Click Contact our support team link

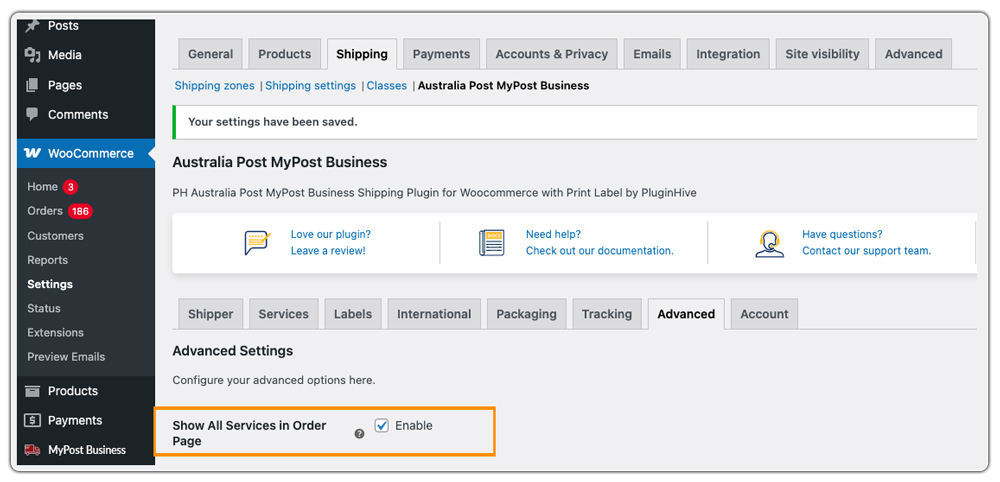(867, 251)
